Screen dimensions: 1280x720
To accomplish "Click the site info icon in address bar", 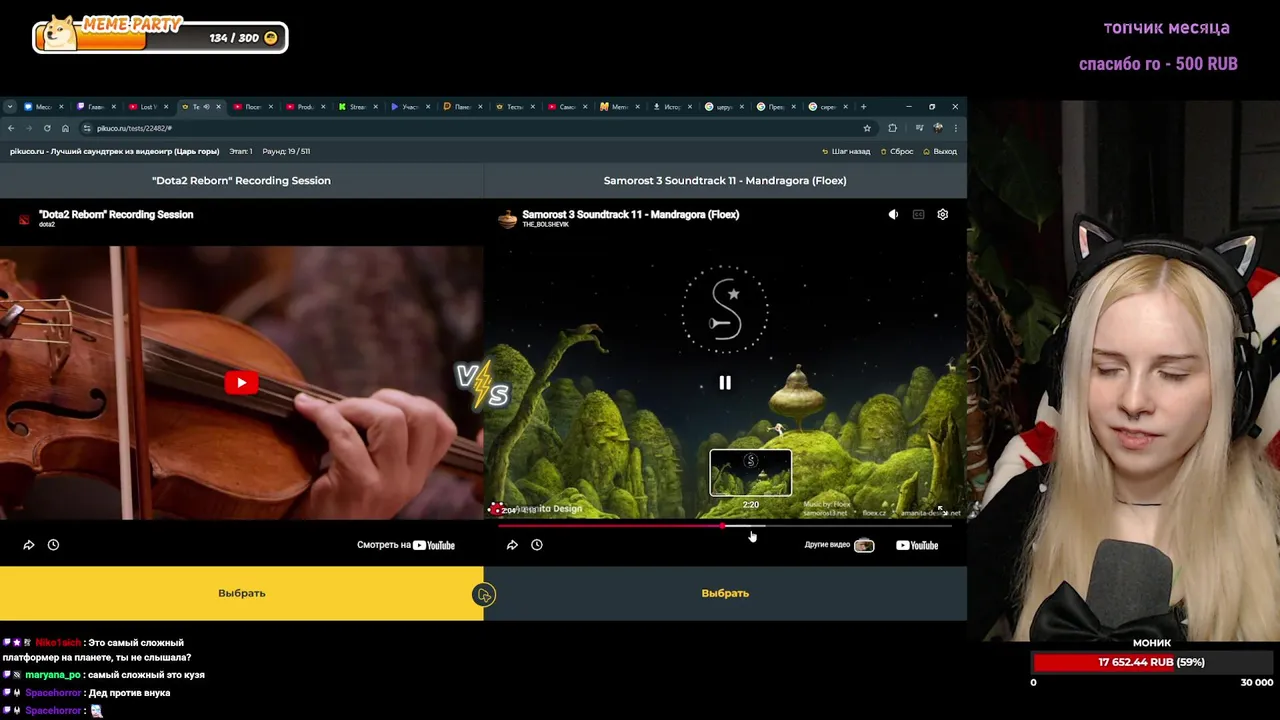I will pos(87,128).
